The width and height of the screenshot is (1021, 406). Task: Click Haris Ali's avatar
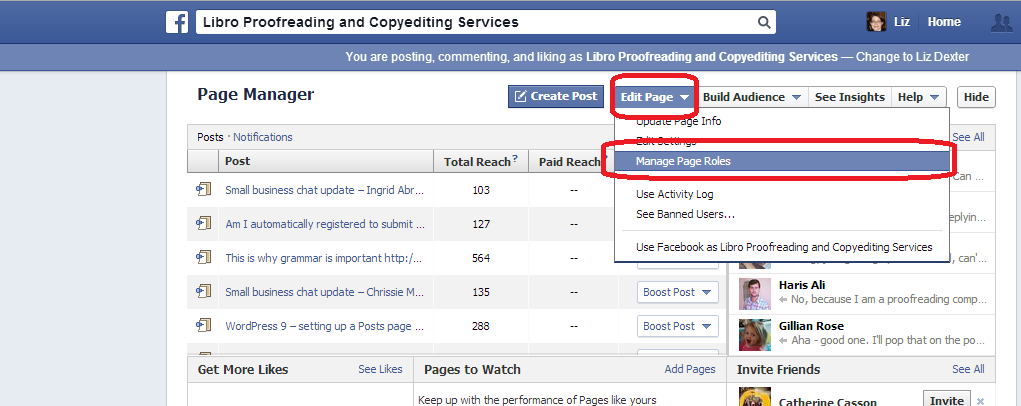coord(754,293)
